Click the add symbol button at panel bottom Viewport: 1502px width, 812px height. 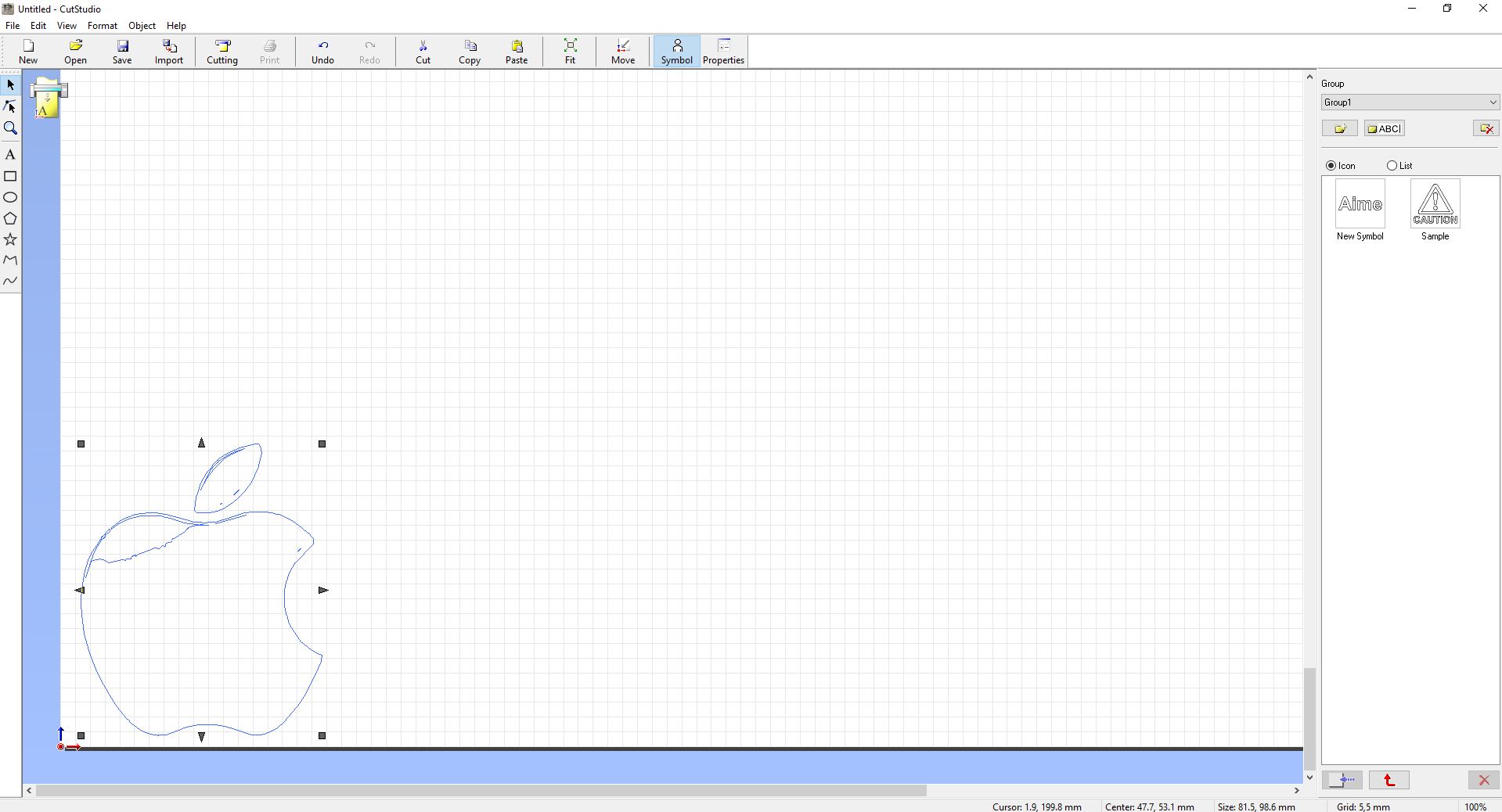pos(1342,780)
